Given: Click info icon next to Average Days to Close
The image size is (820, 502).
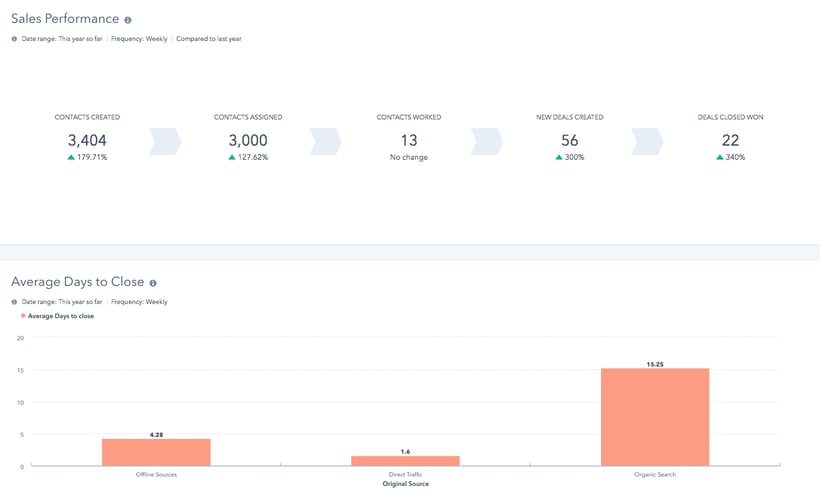Looking at the screenshot, I should (x=153, y=283).
